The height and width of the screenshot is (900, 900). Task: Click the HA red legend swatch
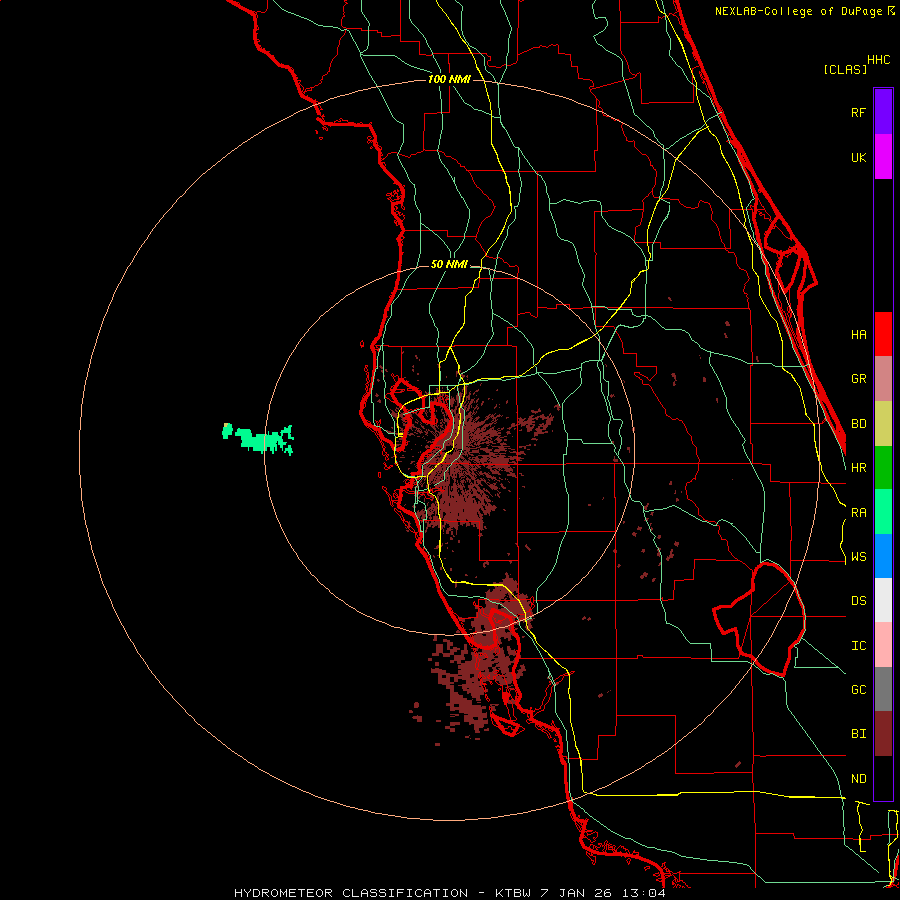[883, 334]
